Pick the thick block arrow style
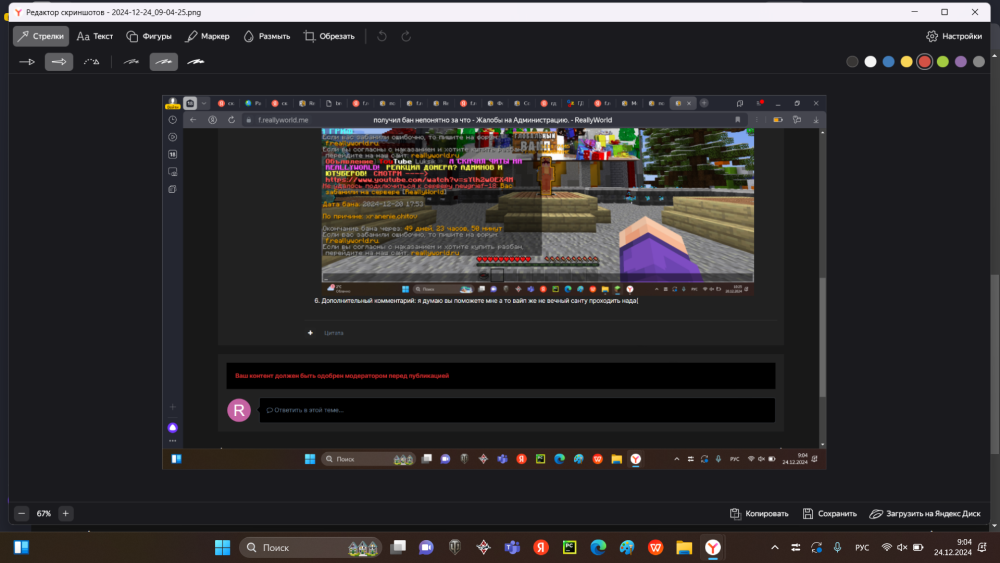The height and width of the screenshot is (563, 1000). (59, 62)
